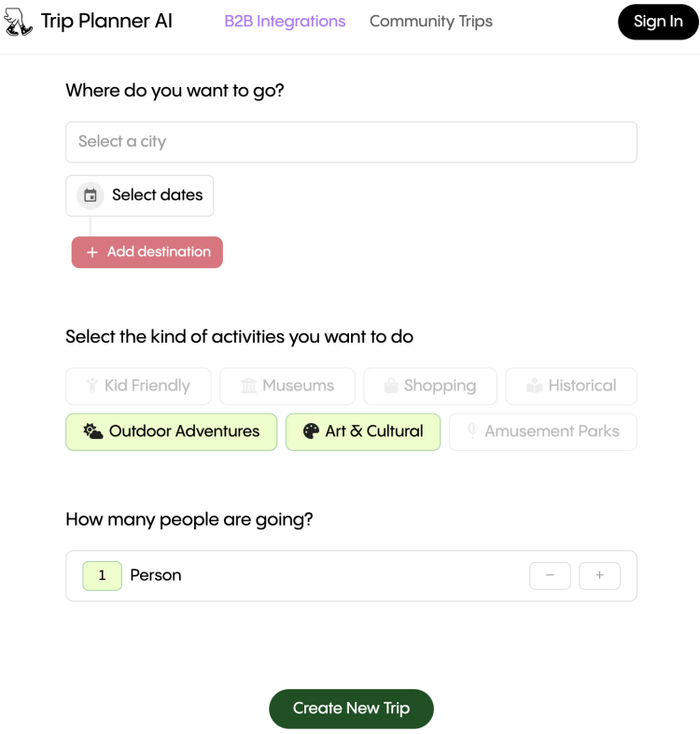Image resolution: width=700 pixels, height=734 pixels.
Task: Click the Museums building icon
Action: click(249, 386)
